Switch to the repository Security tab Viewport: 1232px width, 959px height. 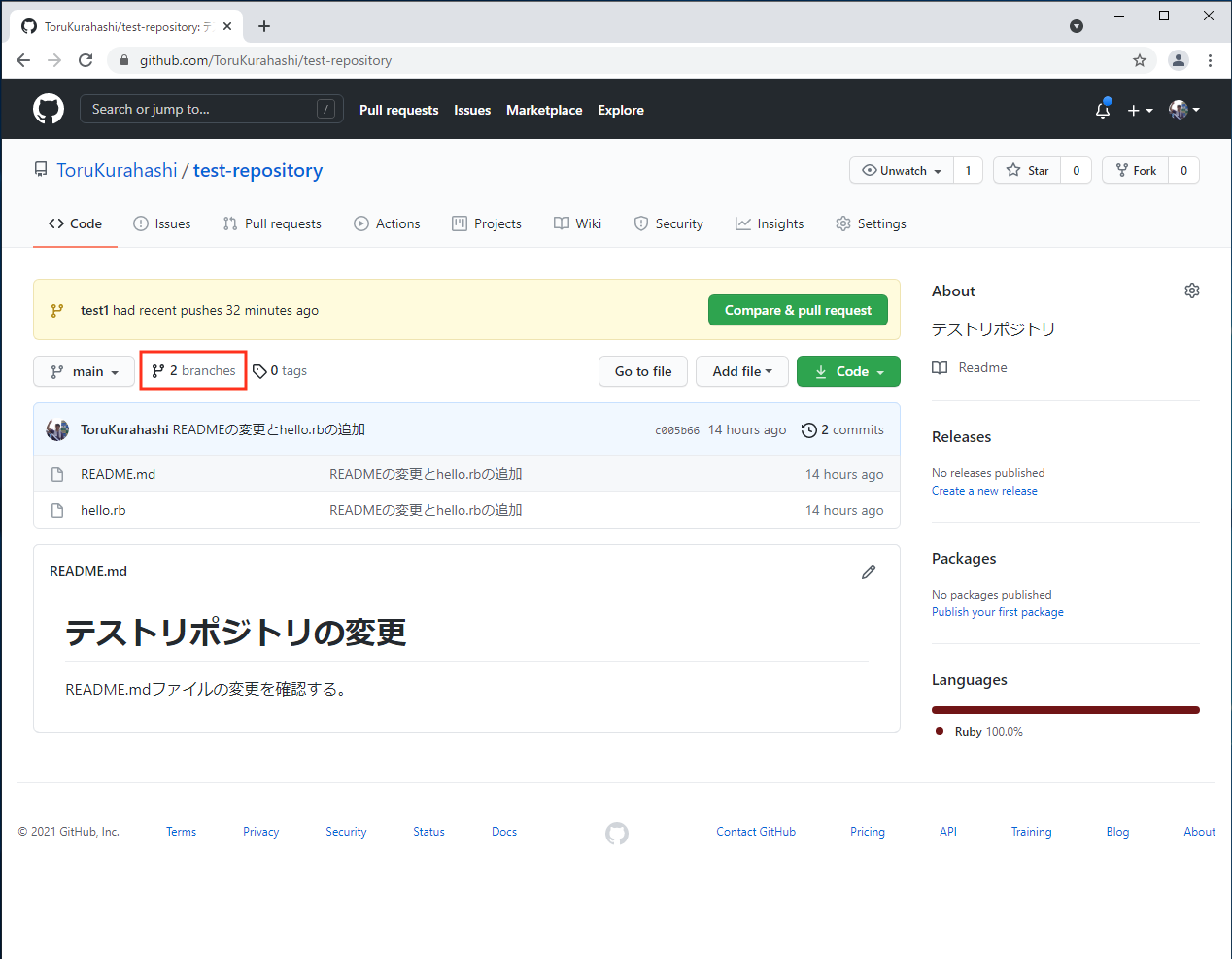(x=668, y=223)
